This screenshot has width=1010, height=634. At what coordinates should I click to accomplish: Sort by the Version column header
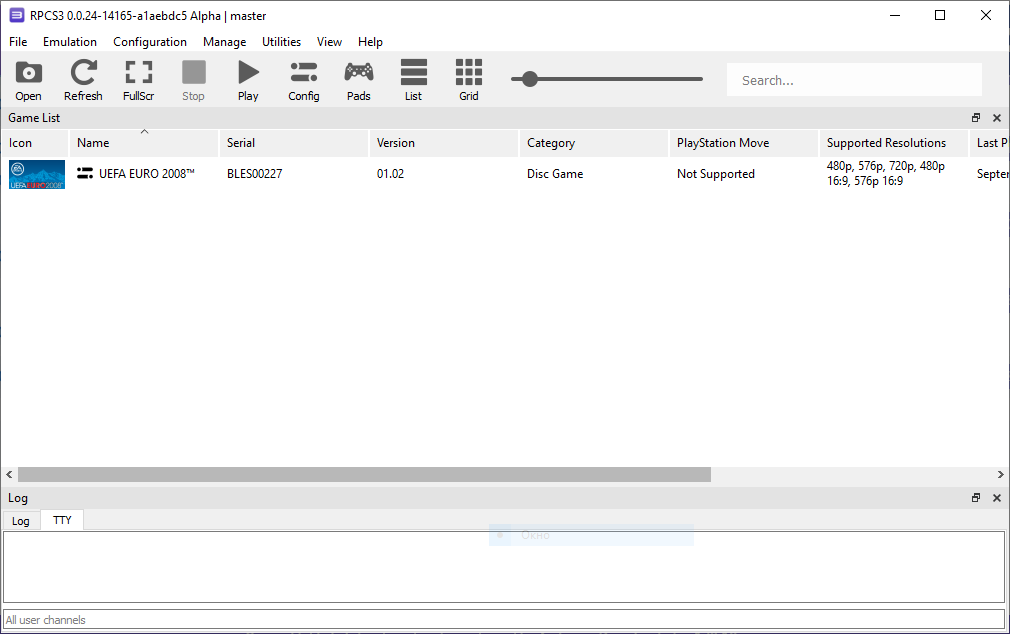click(x=444, y=143)
